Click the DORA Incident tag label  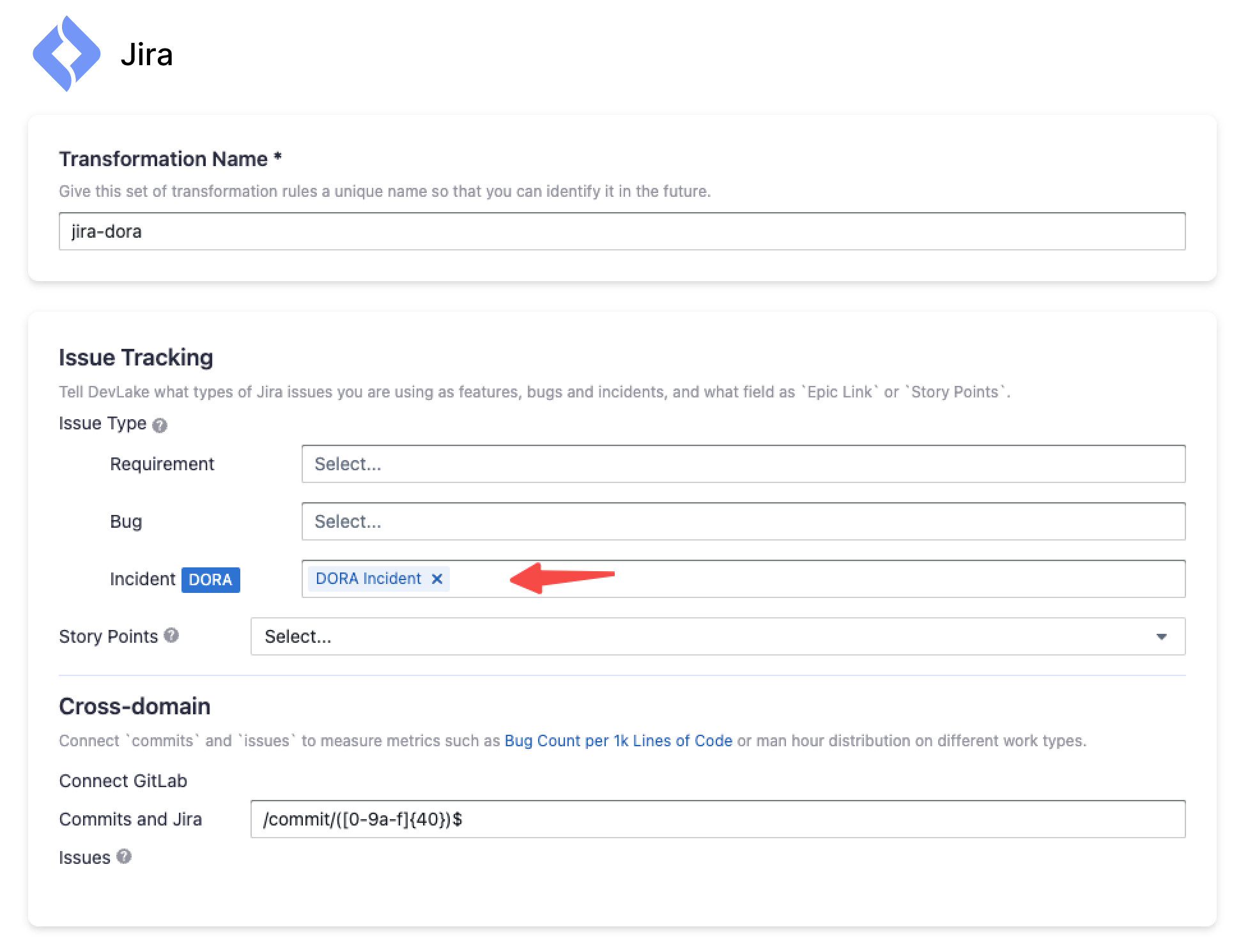point(368,579)
